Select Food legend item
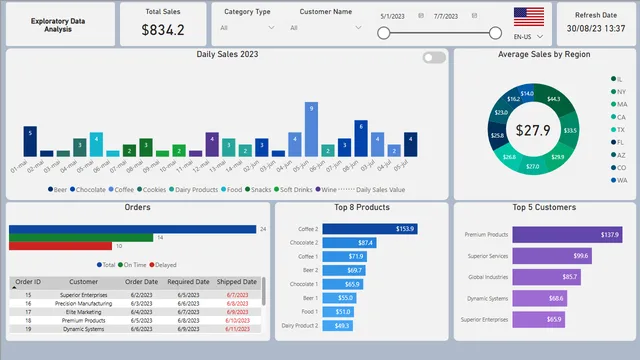 click(x=231, y=189)
